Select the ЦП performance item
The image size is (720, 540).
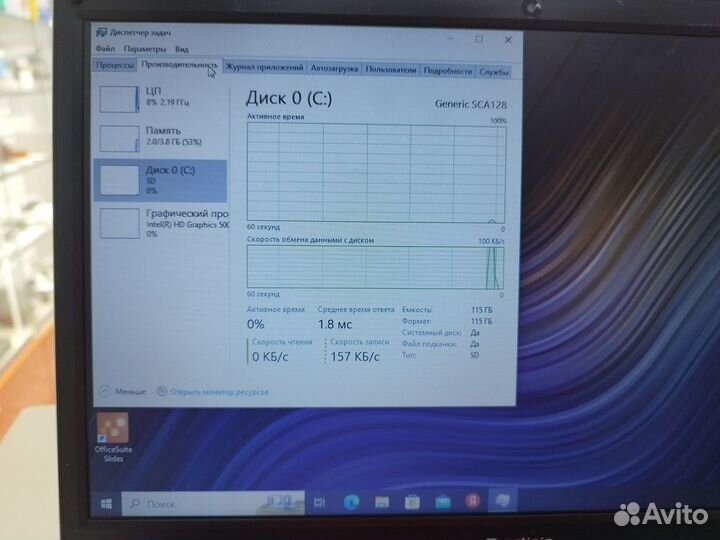point(161,98)
